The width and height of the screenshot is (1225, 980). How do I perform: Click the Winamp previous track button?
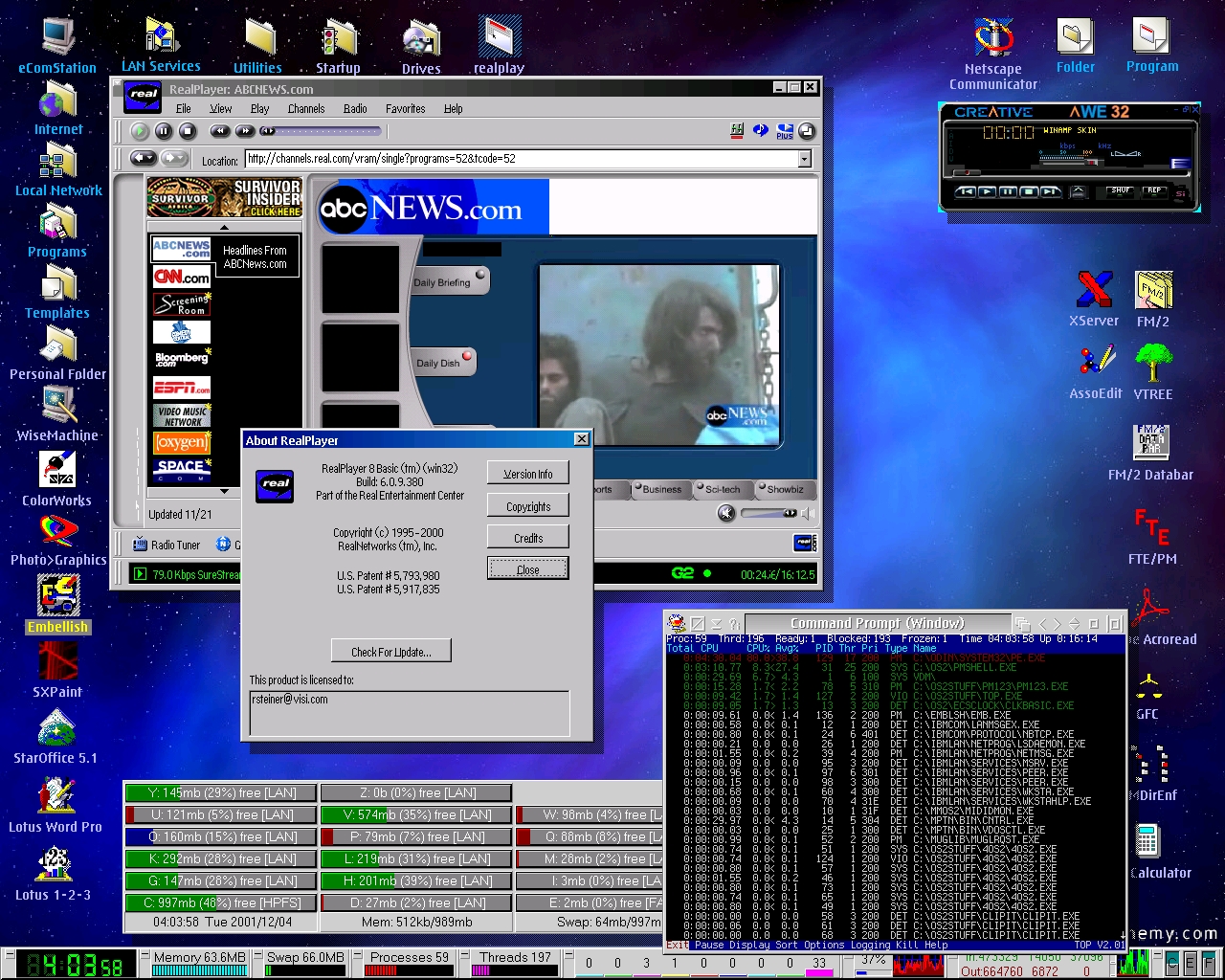tap(967, 191)
